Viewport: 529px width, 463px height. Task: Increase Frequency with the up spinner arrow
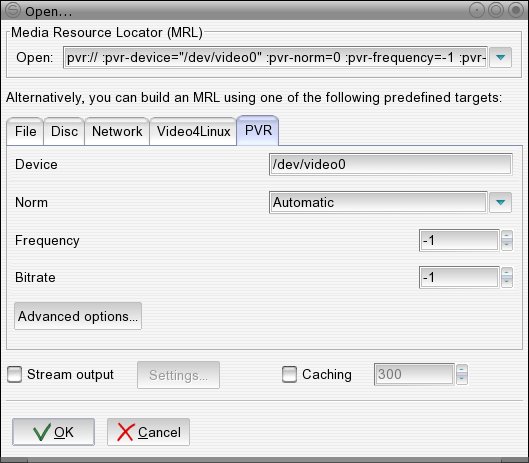[507, 235]
